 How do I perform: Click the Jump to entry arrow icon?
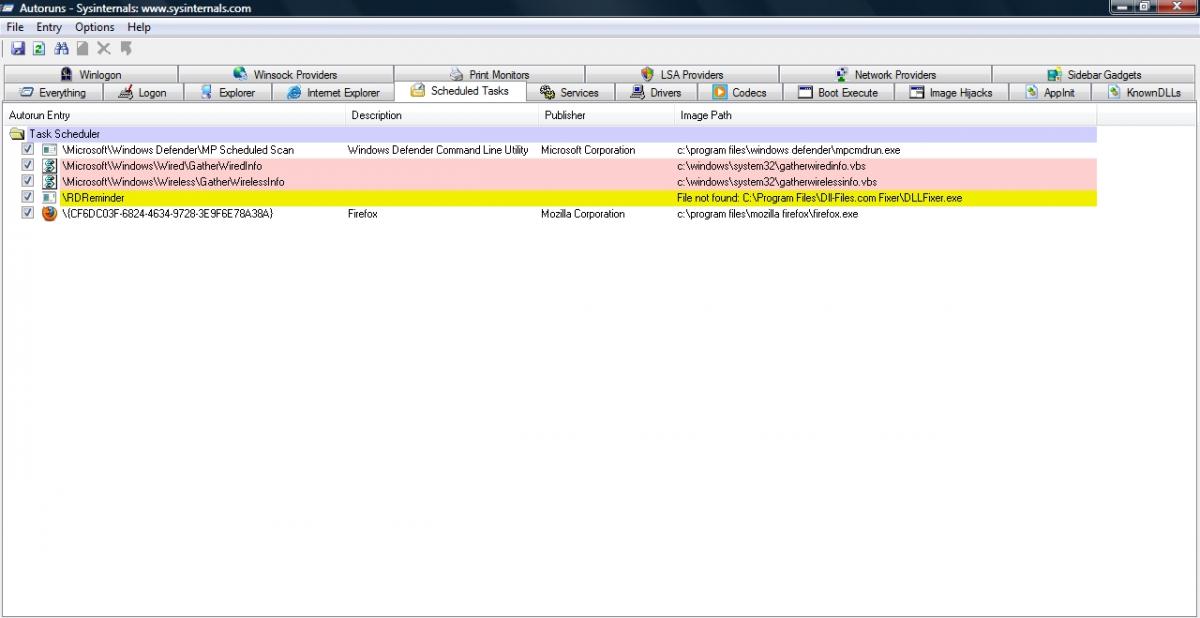tap(126, 48)
